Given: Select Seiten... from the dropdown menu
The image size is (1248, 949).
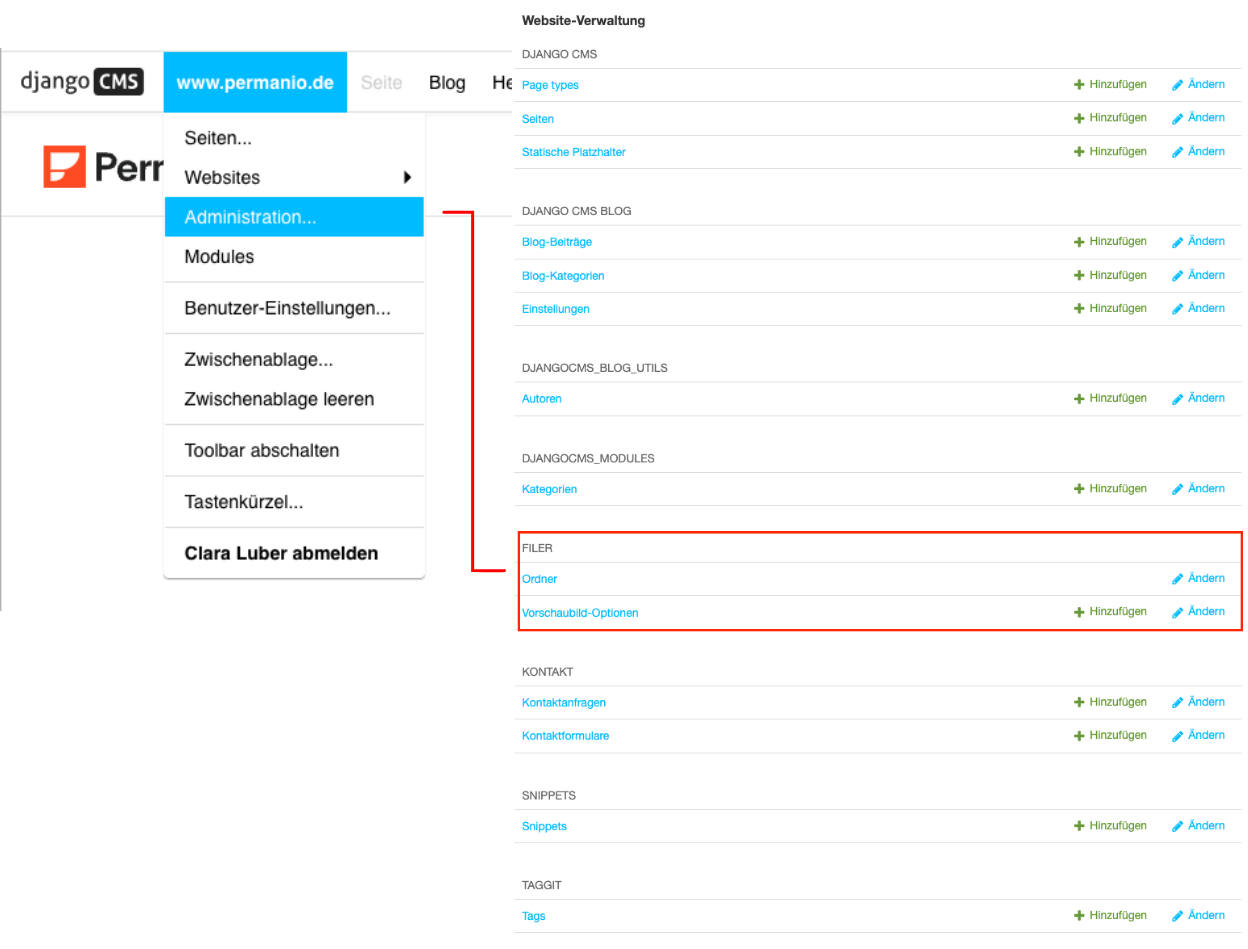Looking at the screenshot, I should tap(218, 138).
